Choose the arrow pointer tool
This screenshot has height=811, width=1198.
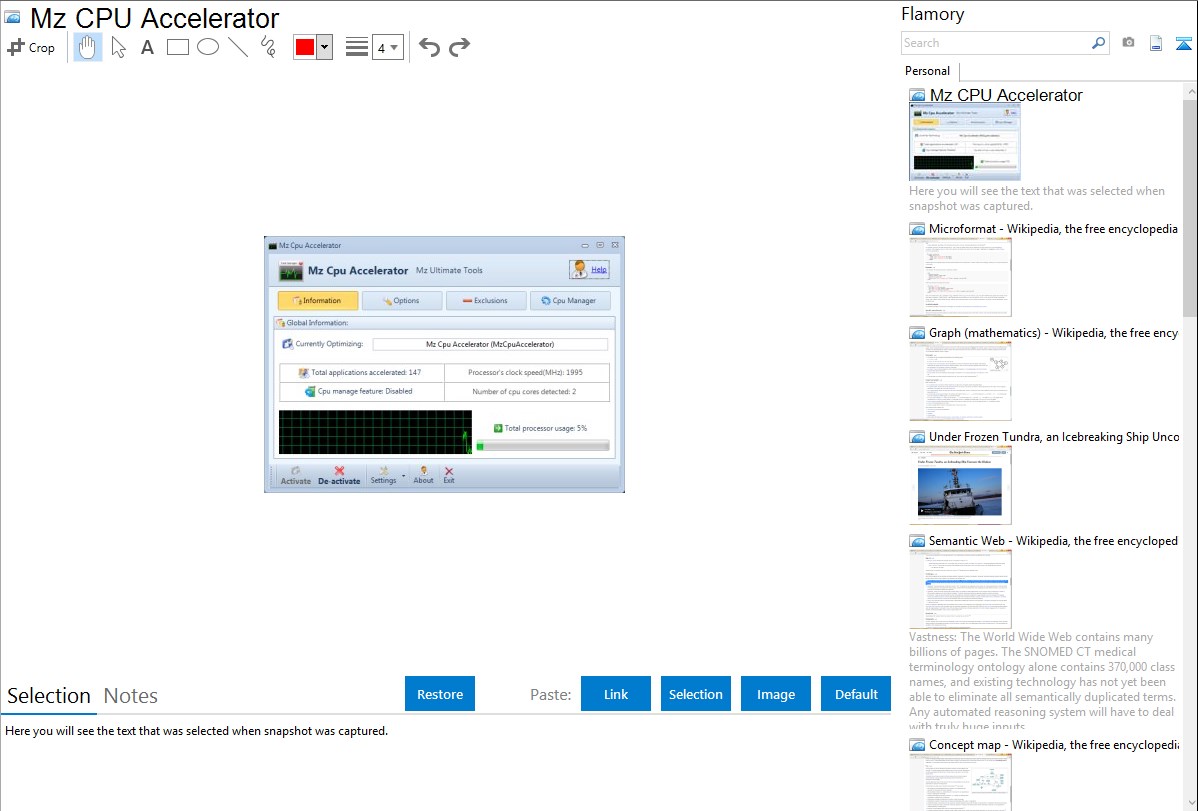coord(118,47)
